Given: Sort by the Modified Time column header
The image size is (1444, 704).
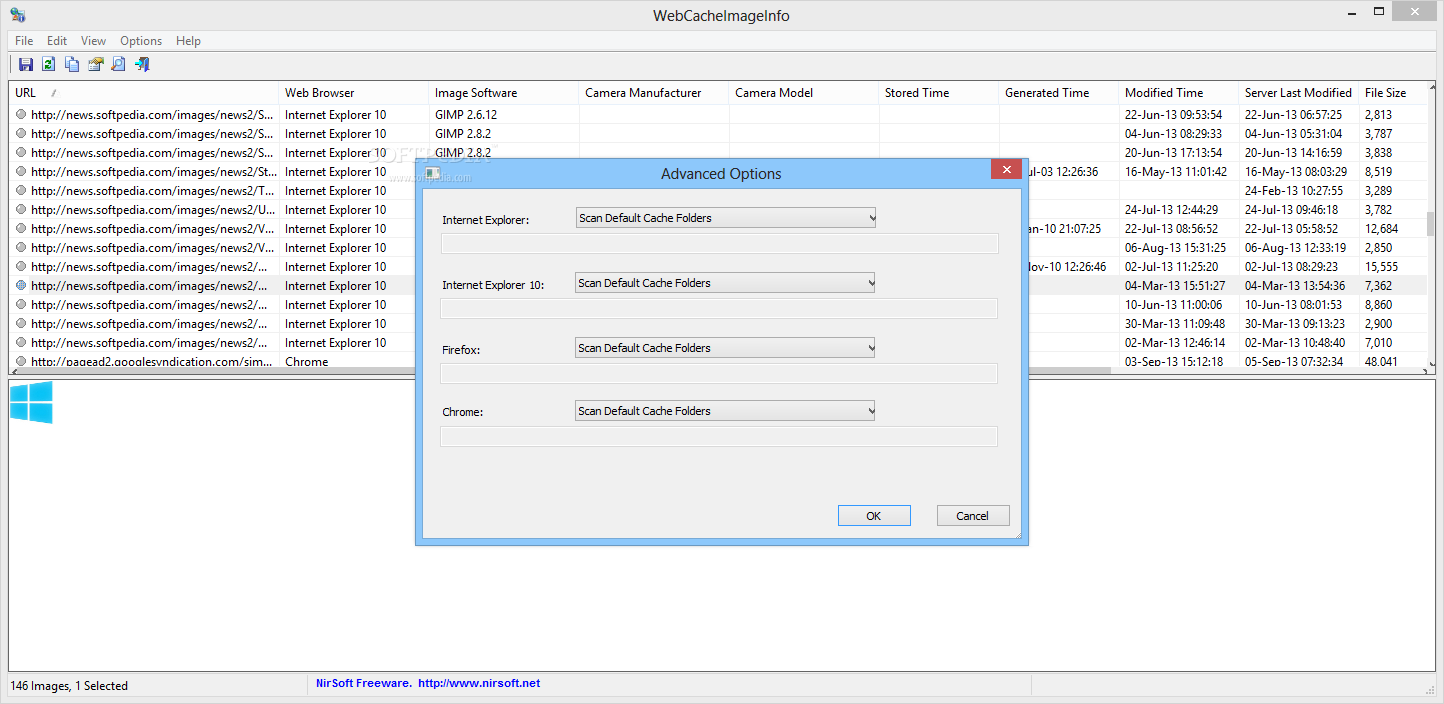Looking at the screenshot, I should click(1179, 93).
